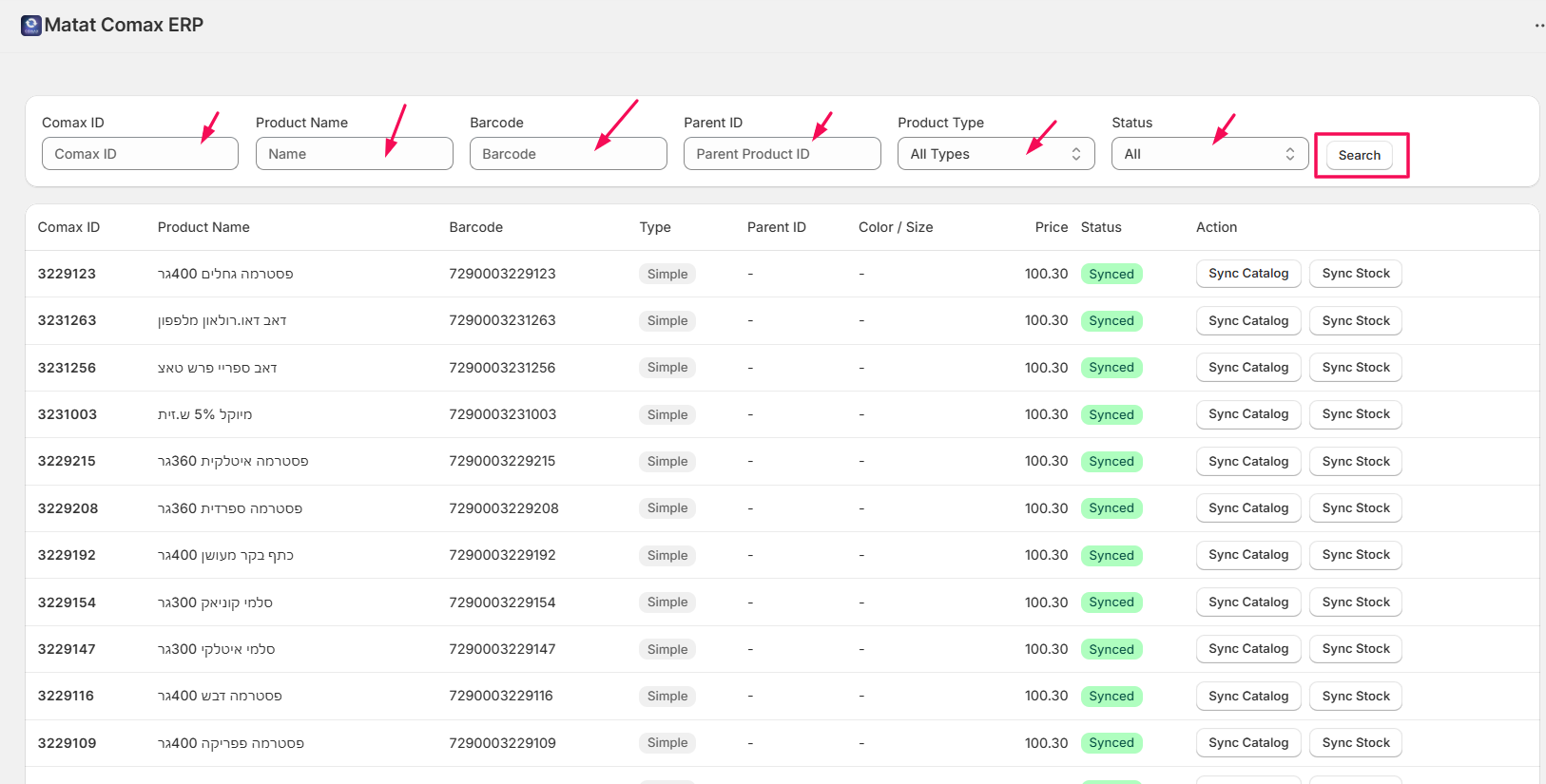Sync Stock for product 3229109
Viewport: 1546px width, 784px height.
coord(1355,743)
